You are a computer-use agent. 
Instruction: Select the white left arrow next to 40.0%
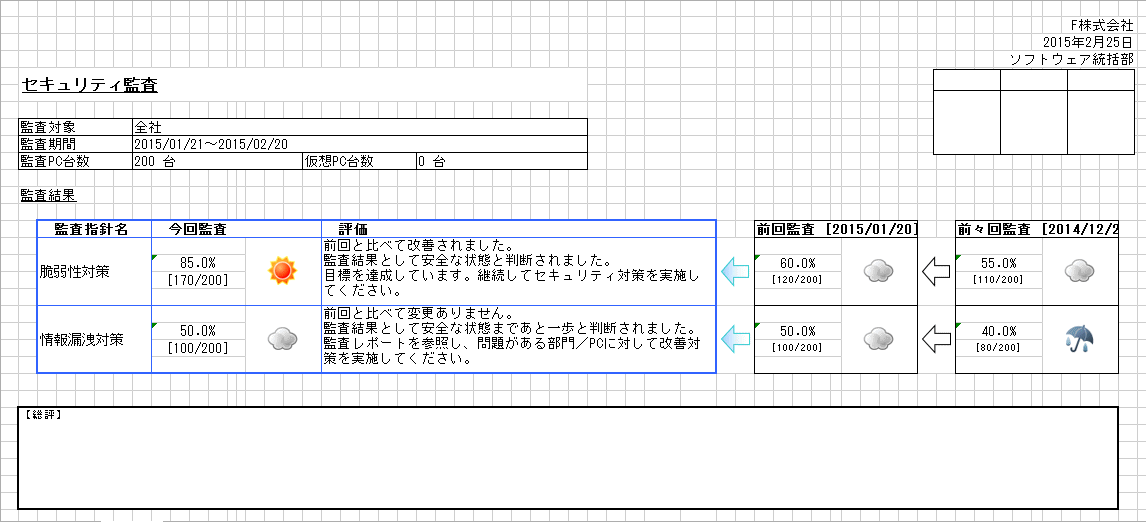coord(935,339)
